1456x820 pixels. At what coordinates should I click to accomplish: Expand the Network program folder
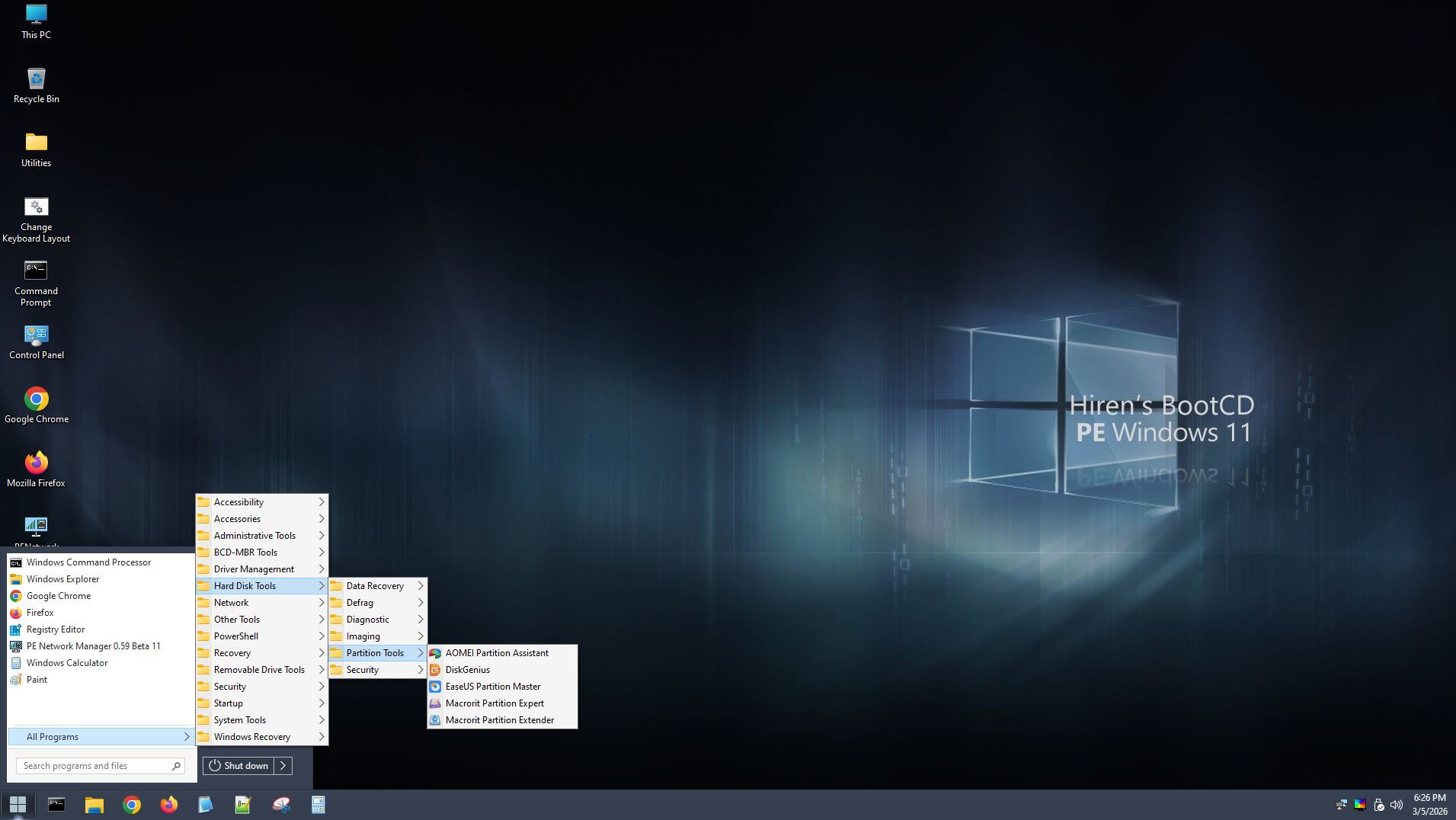(262, 603)
